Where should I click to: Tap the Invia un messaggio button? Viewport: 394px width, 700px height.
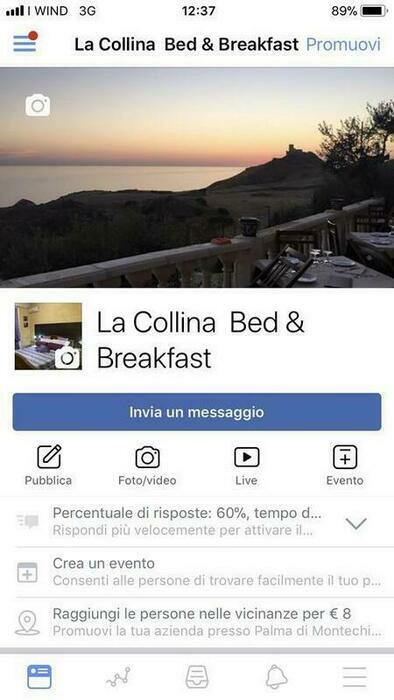click(197, 412)
